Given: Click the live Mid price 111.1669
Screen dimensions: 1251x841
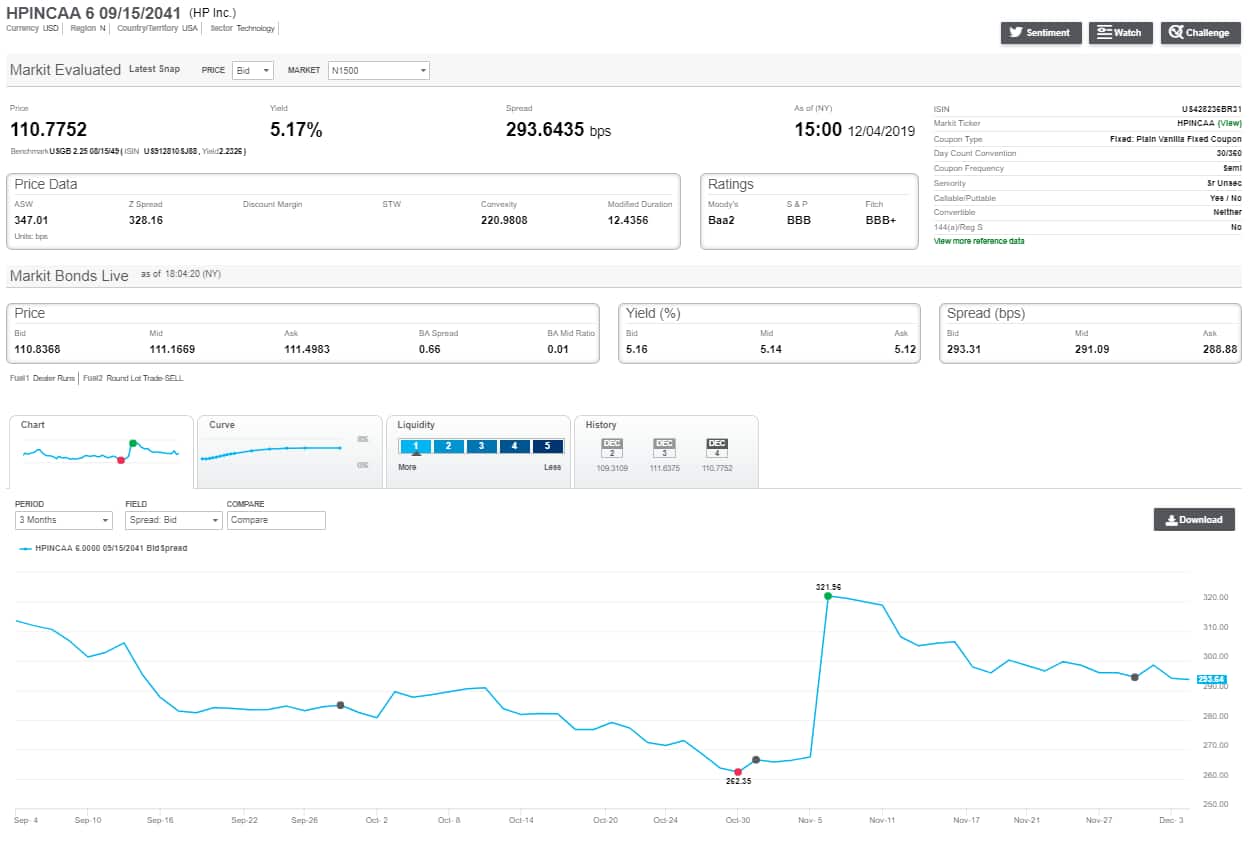Looking at the screenshot, I should (173, 349).
